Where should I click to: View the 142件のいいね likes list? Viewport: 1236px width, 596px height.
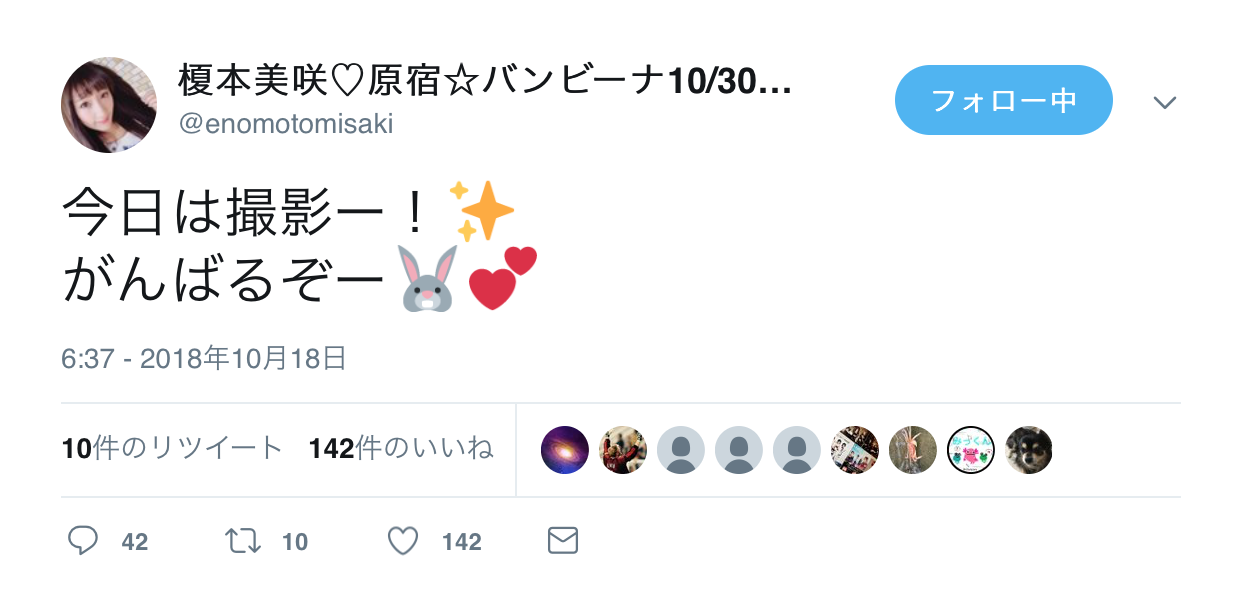pyautogui.click(x=401, y=449)
